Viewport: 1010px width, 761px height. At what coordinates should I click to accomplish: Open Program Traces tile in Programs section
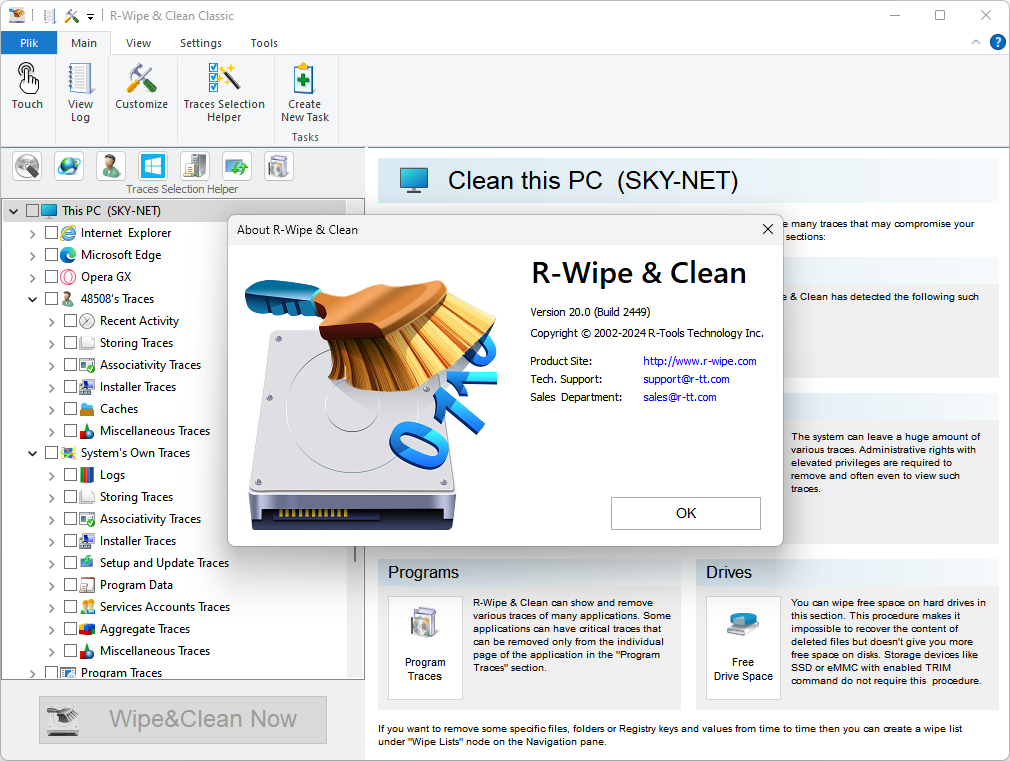[x=425, y=648]
